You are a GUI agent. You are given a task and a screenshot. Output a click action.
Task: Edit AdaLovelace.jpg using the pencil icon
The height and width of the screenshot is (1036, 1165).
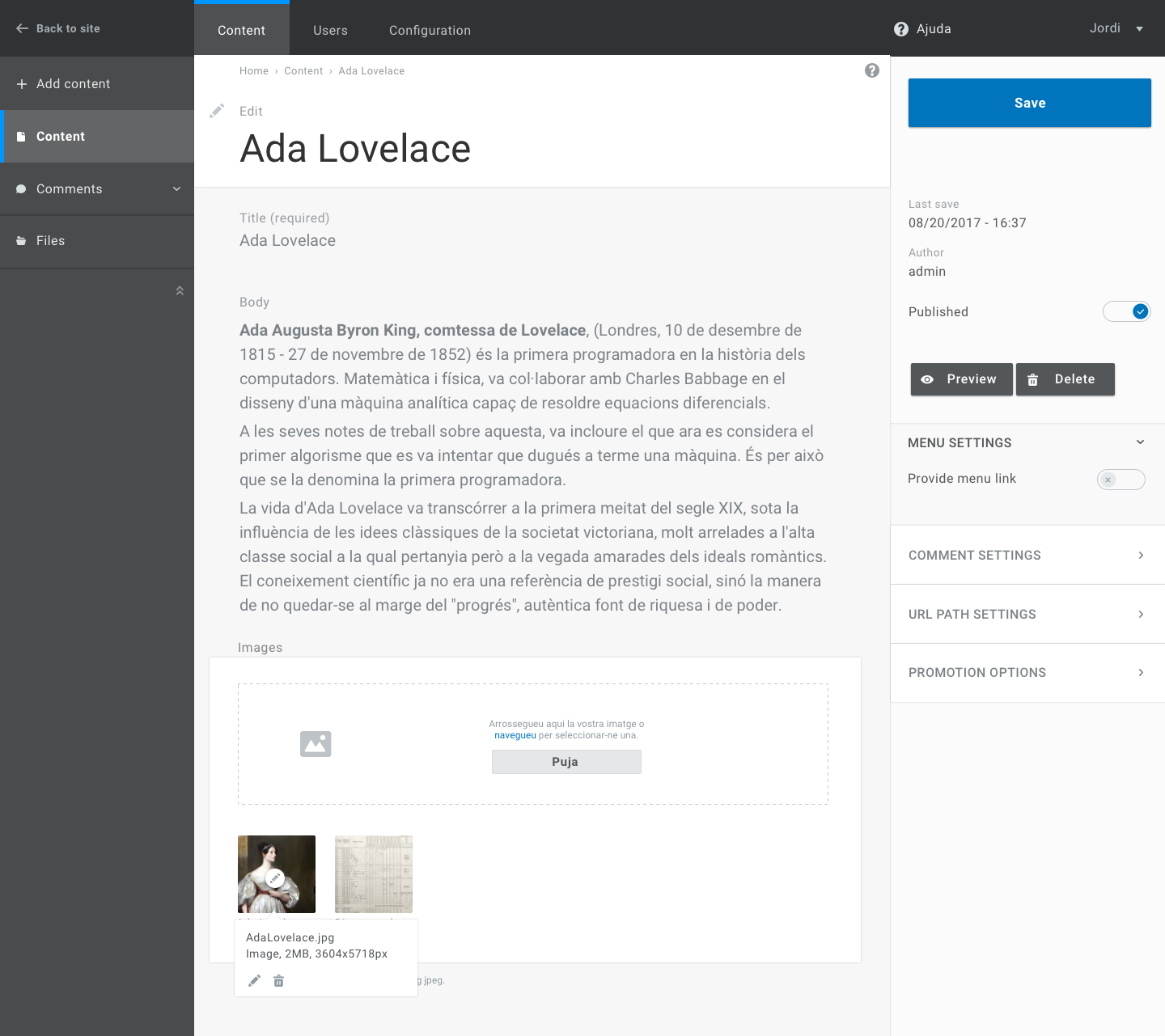(x=254, y=980)
